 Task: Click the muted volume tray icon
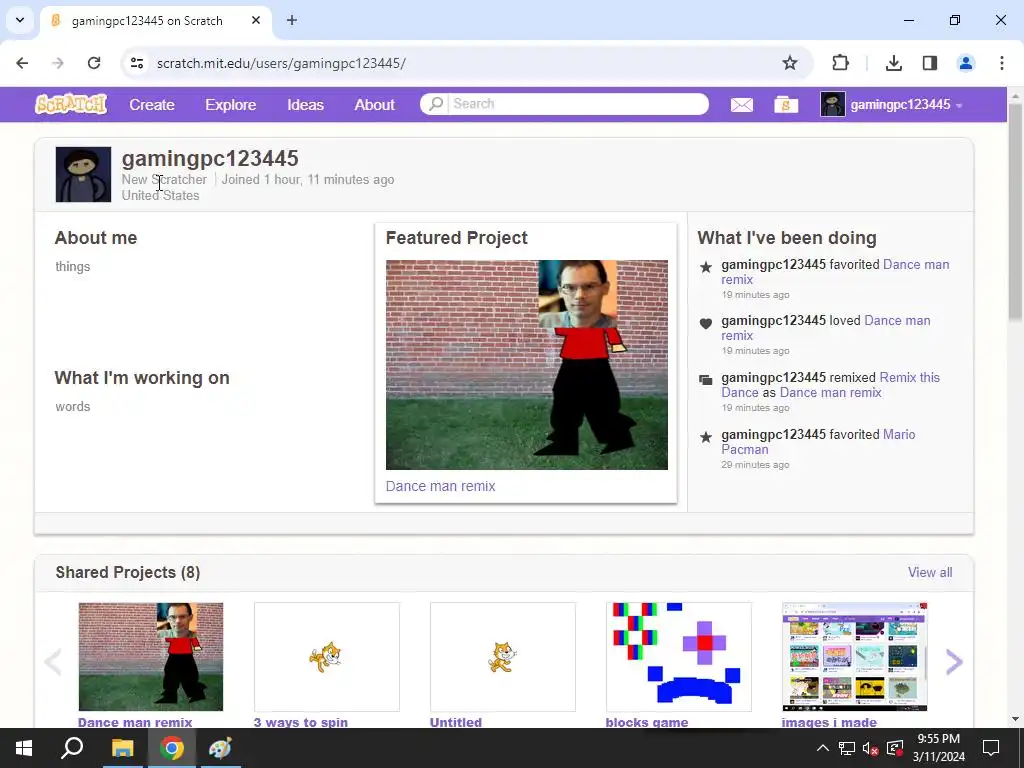870,748
